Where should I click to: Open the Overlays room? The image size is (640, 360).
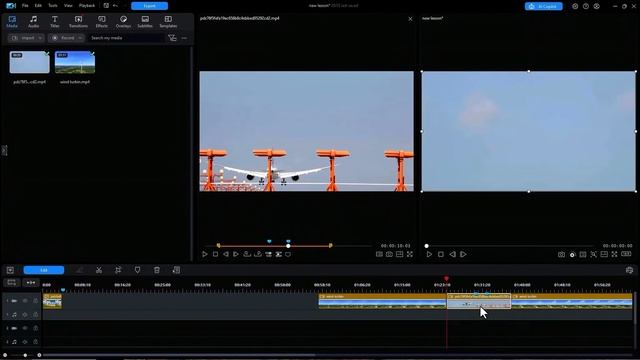pos(123,22)
